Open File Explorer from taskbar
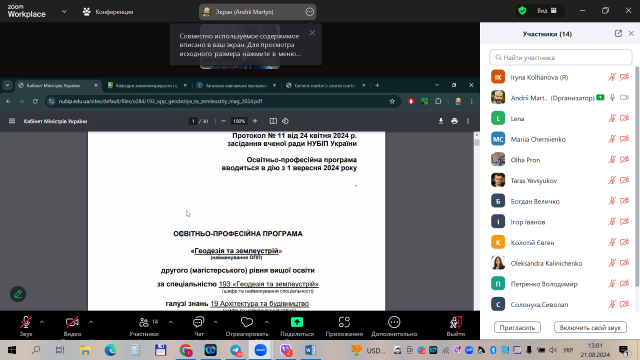Viewport: 640px width, 360px height. 85,350
